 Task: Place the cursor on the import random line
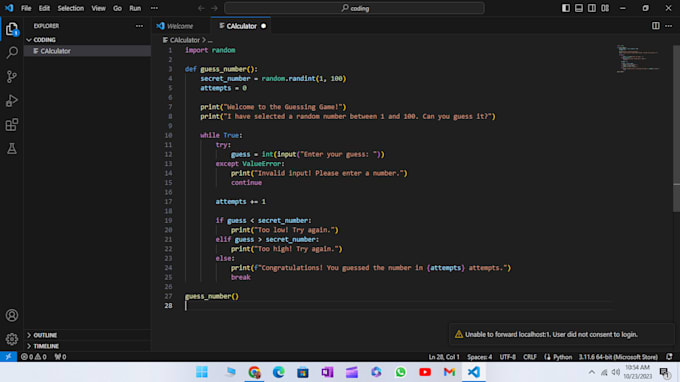click(x=210, y=50)
